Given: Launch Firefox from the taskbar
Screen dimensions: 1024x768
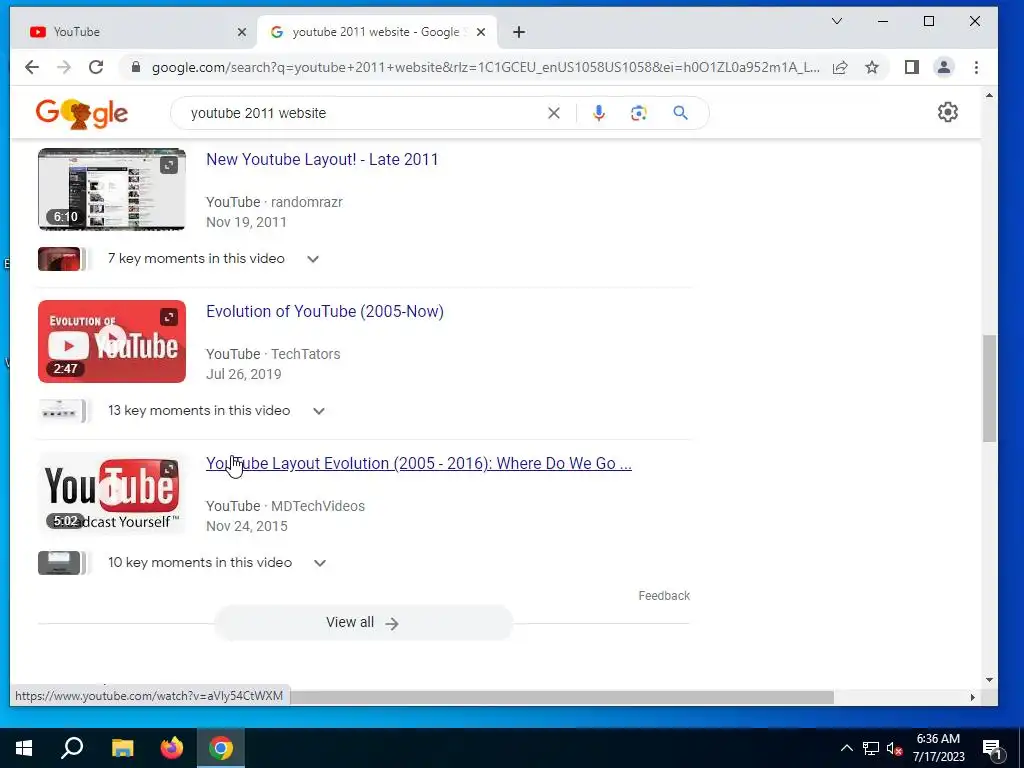Looking at the screenshot, I should point(172,748).
